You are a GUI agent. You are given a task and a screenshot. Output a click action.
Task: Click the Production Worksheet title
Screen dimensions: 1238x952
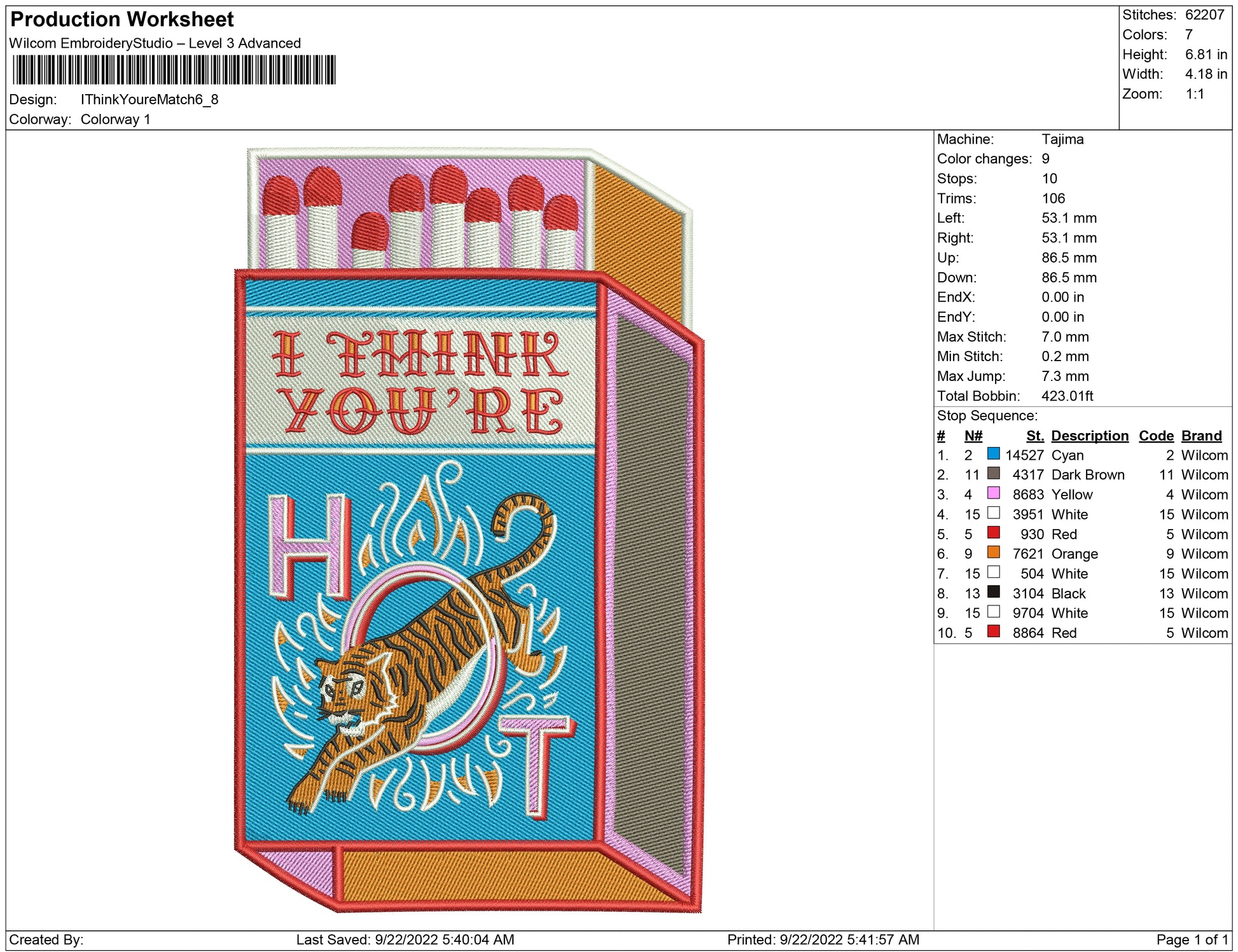click(122, 20)
